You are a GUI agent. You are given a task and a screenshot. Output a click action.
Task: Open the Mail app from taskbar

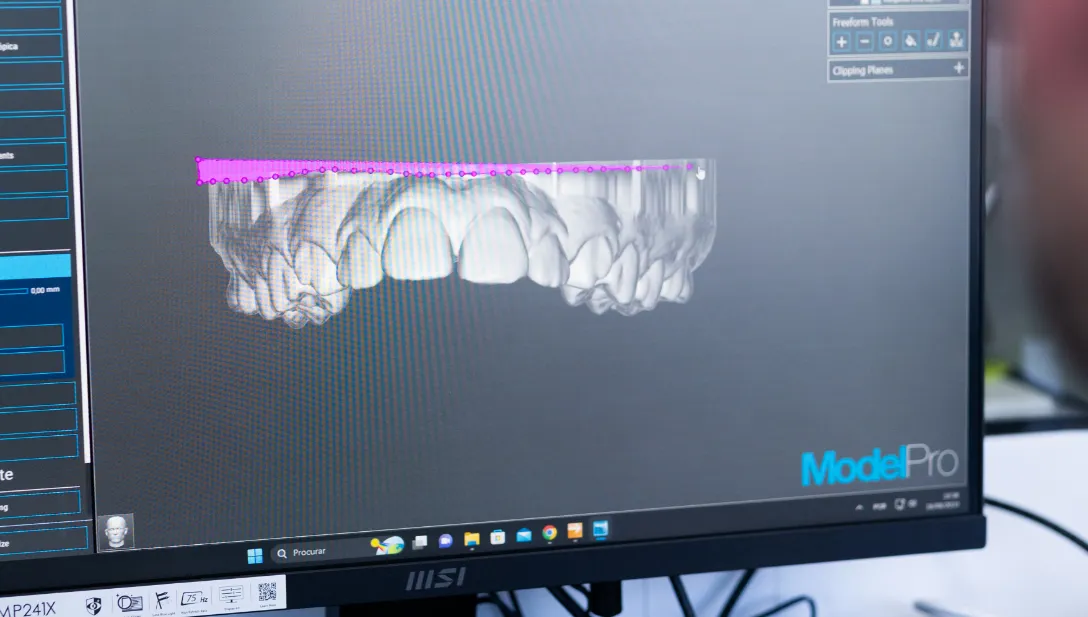point(524,534)
